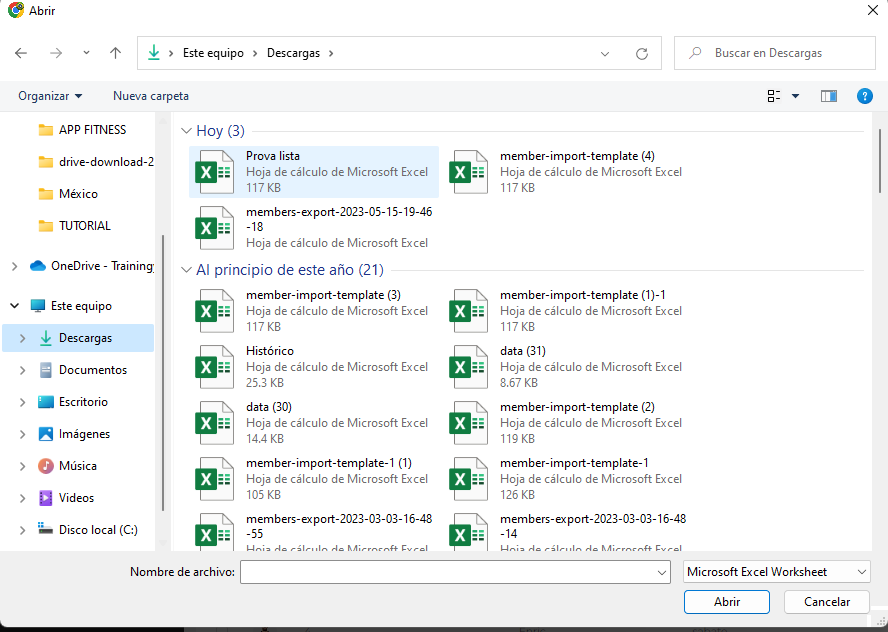Select member-import-template (2) Excel file
888x632 pixels.
tap(568, 423)
